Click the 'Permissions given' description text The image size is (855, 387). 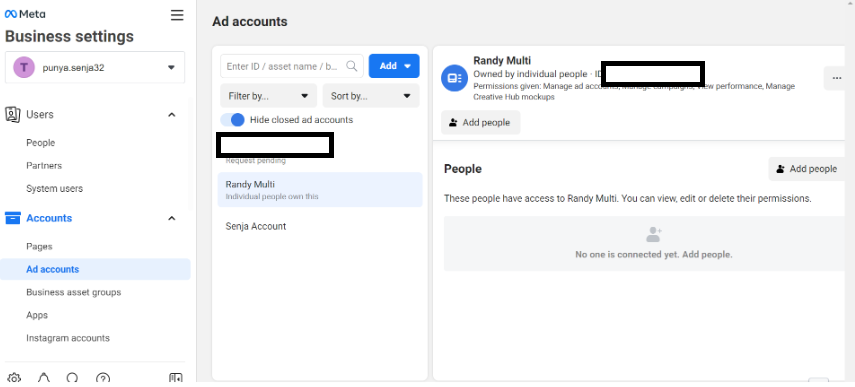(634, 92)
